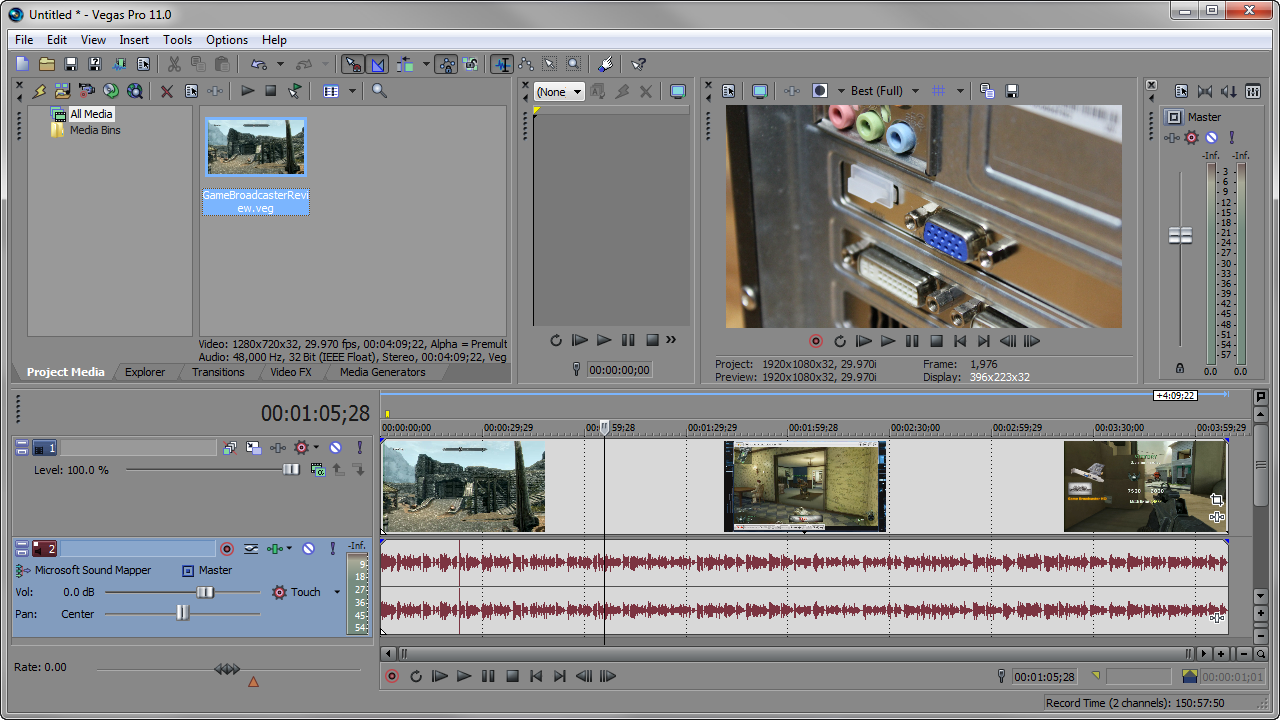1280x720 pixels.
Task: Solo audio track 2
Action: click(x=333, y=549)
